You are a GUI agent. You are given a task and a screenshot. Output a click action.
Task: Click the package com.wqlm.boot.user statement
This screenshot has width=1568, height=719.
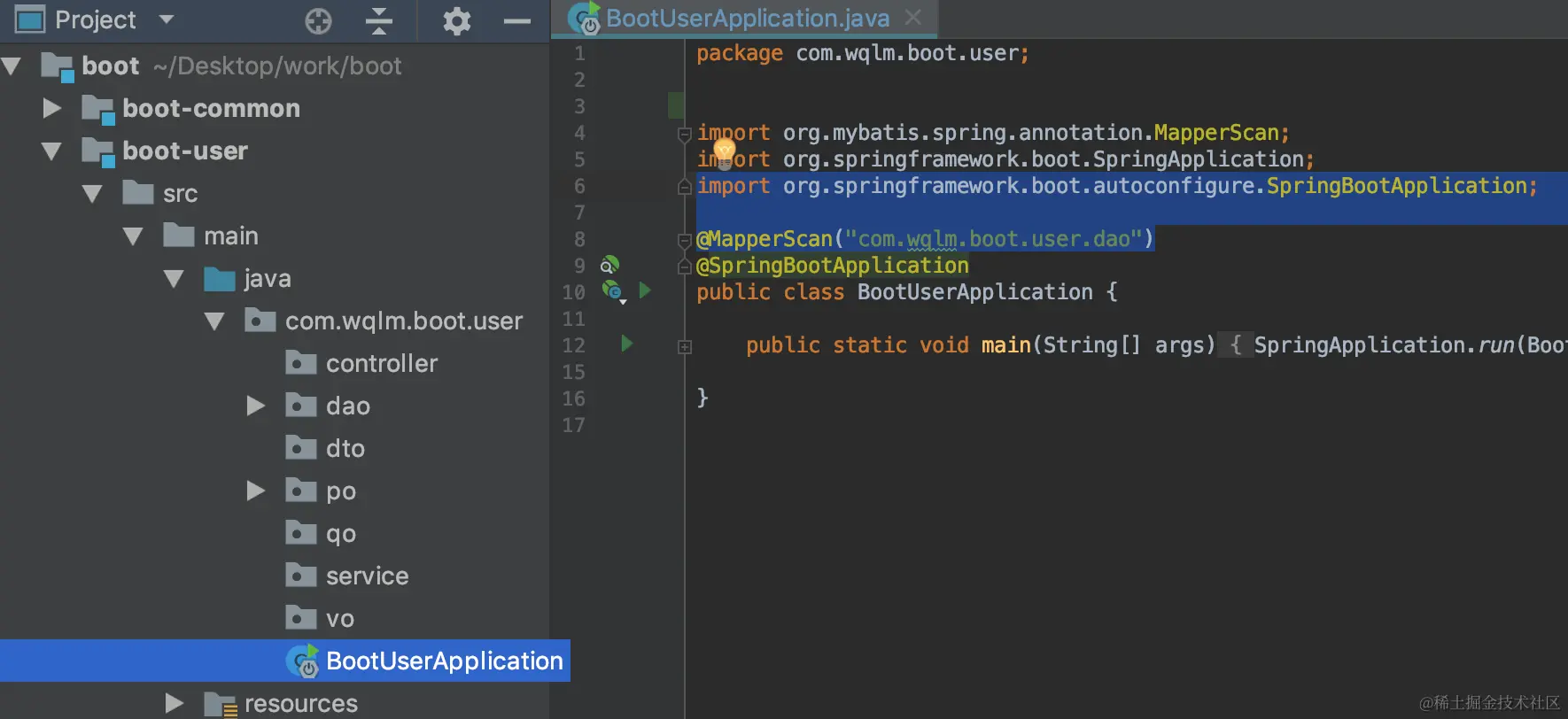(x=863, y=53)
